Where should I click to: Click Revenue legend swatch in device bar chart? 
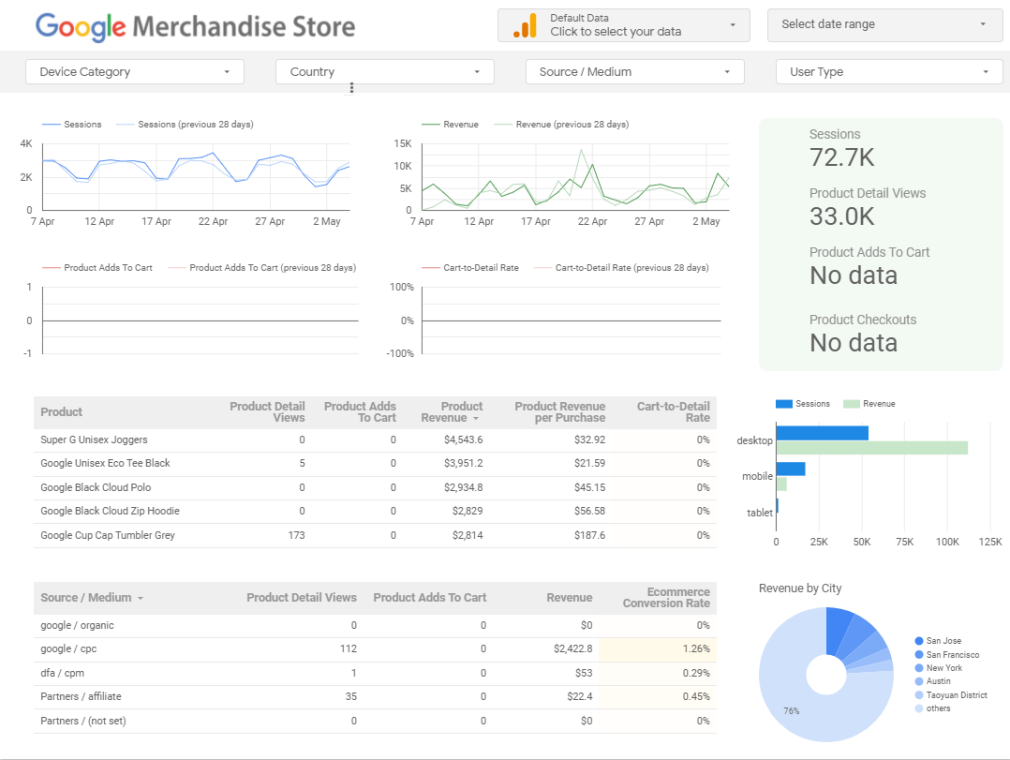click(851, 404)
